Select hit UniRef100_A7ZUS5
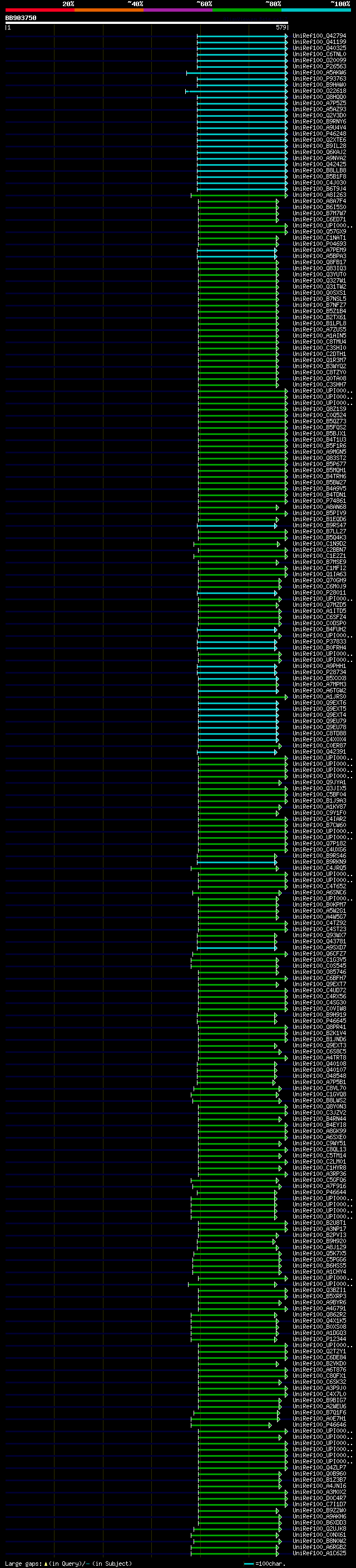Viewport: 356px width, 1568px height. pos(319,329)
